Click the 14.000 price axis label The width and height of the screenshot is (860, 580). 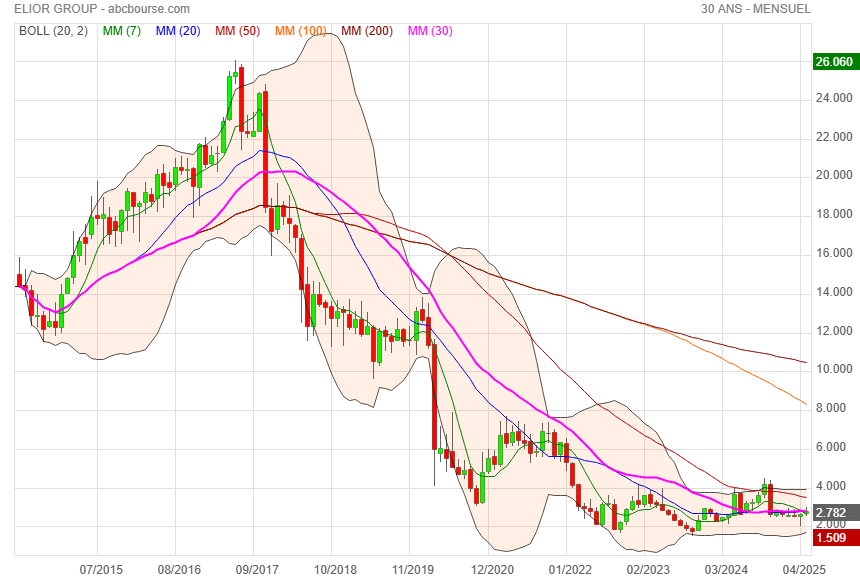coord(834,292)
